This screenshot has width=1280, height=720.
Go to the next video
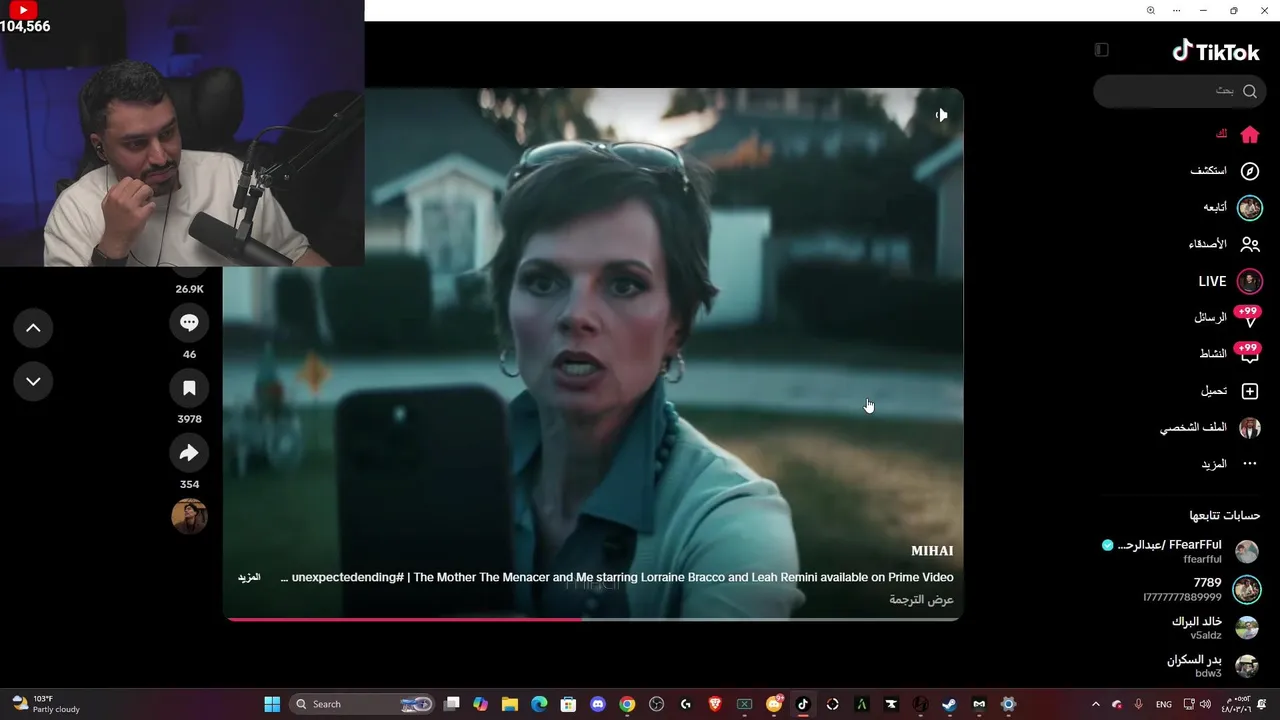33,381
